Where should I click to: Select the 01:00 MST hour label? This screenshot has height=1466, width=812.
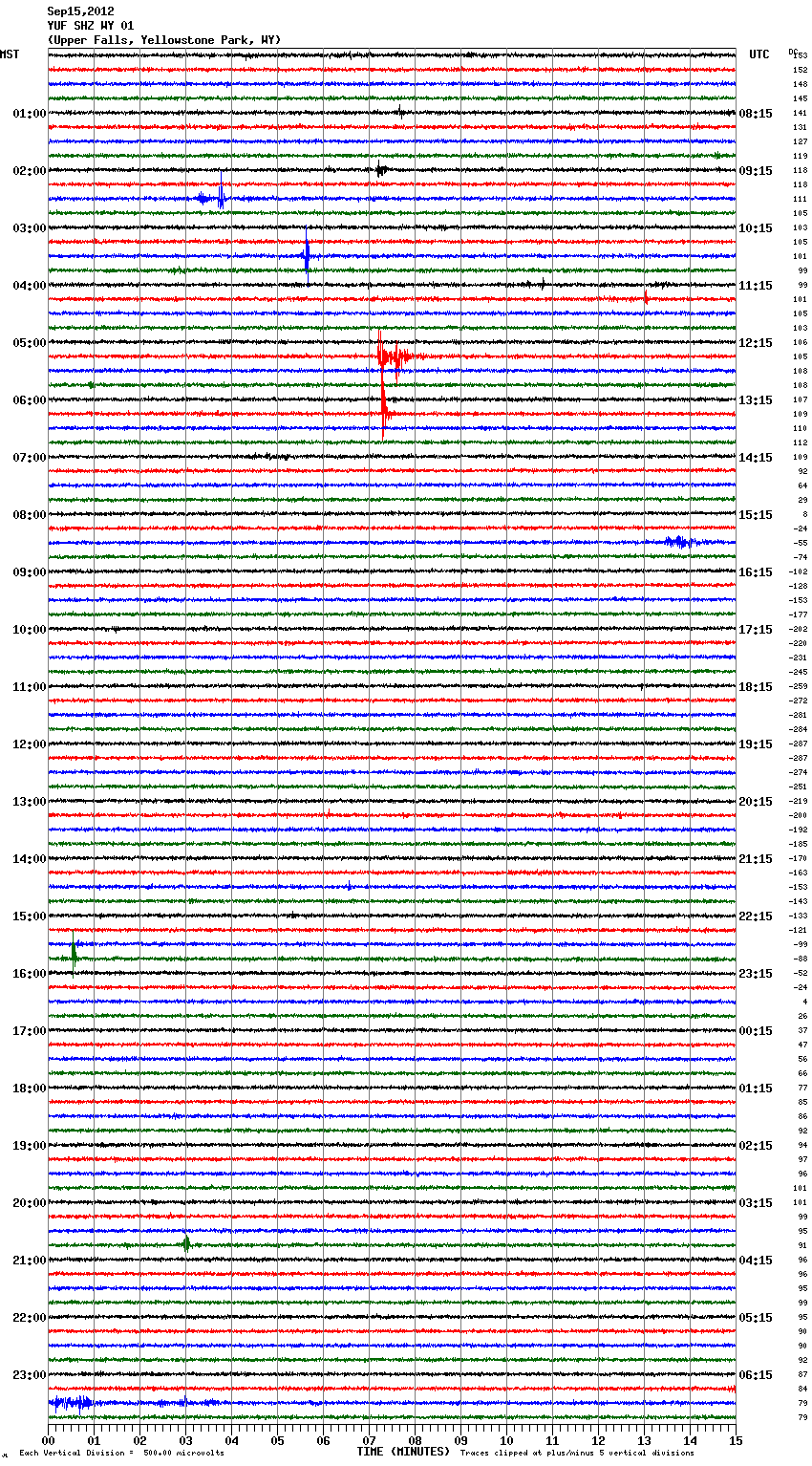tap(30, 114)
